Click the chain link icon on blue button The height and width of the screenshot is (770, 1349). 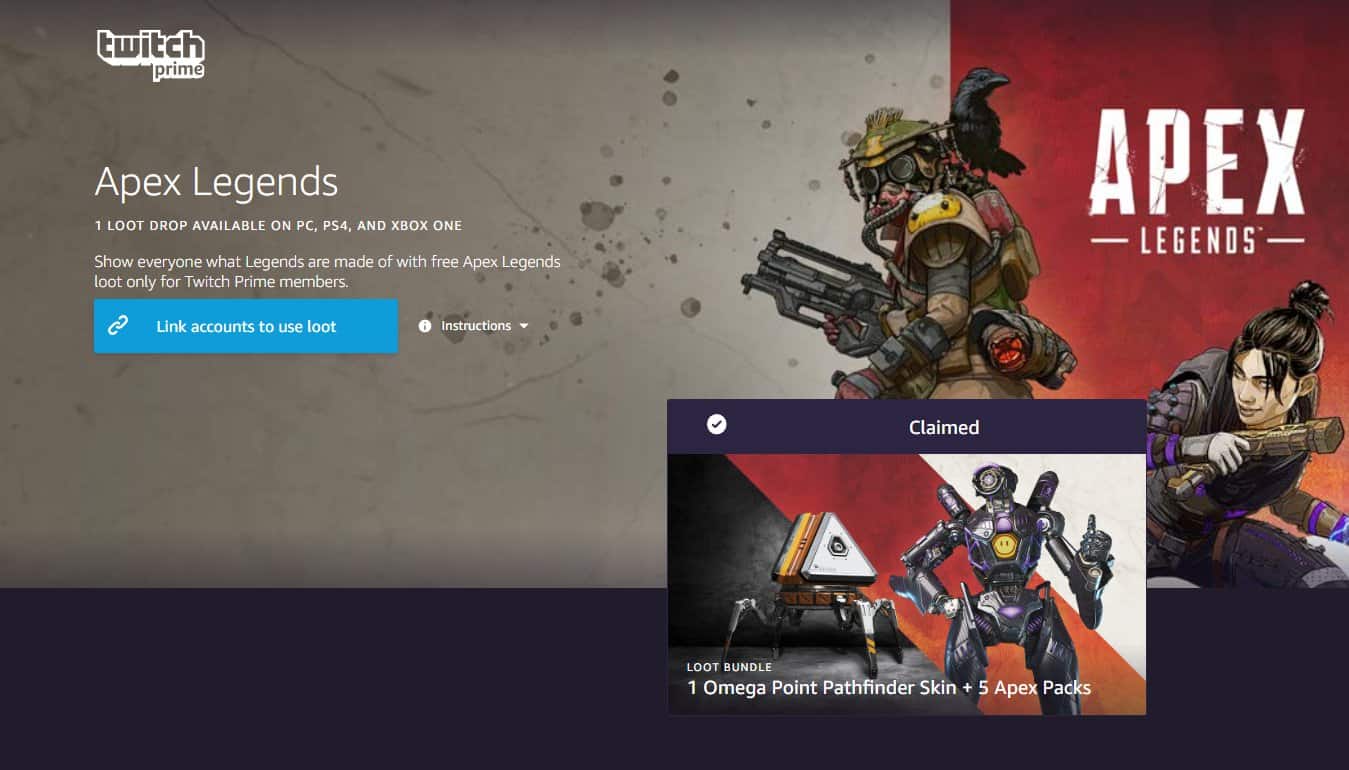click(118, 326)
